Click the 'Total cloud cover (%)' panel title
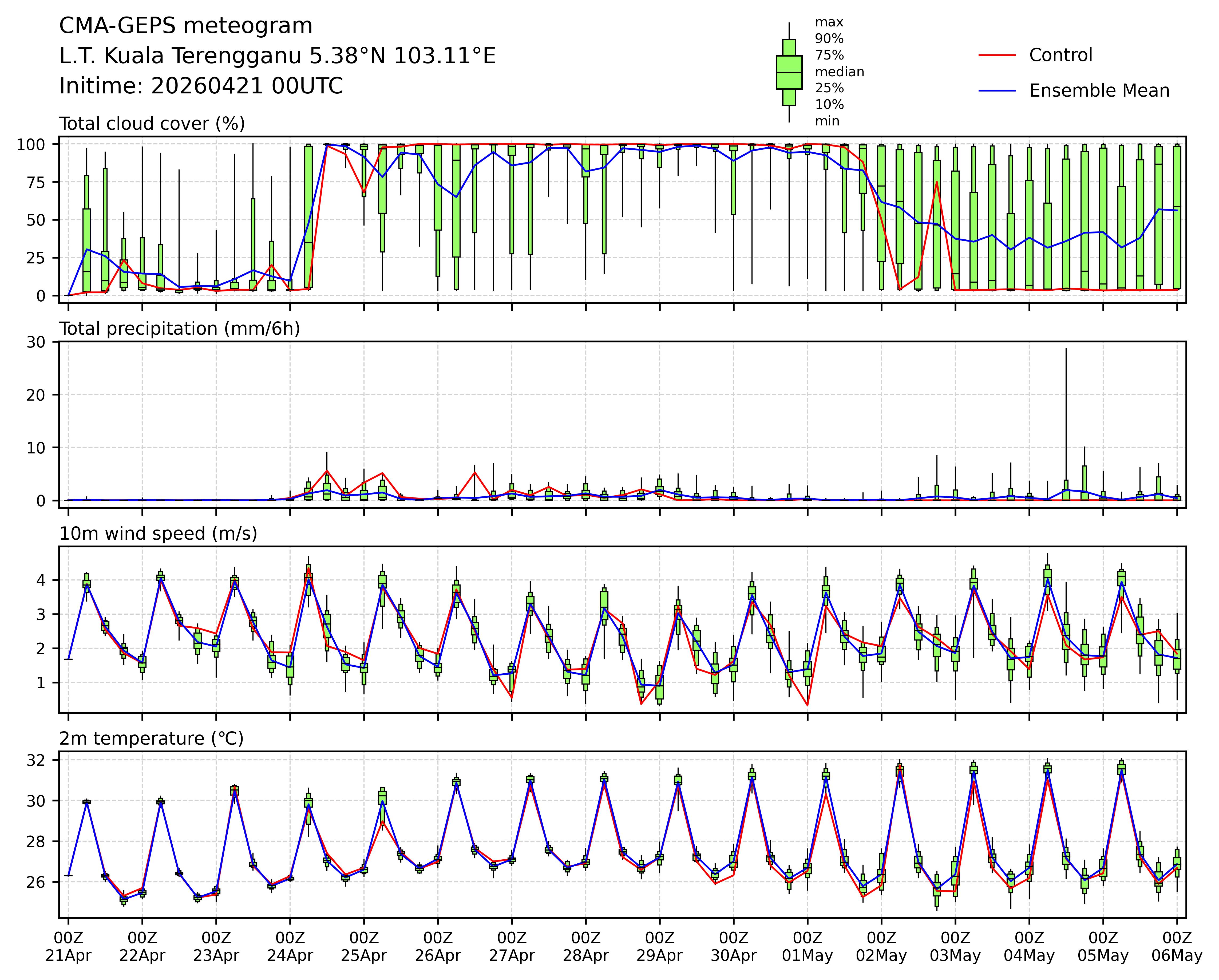 point(152,124)
